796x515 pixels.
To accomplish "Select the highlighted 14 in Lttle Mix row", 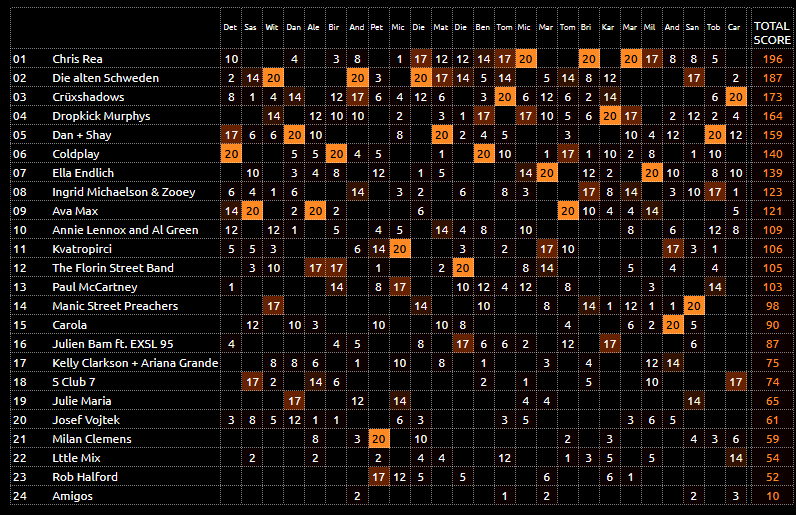I will pyautogui.click(x=736, y=458).
